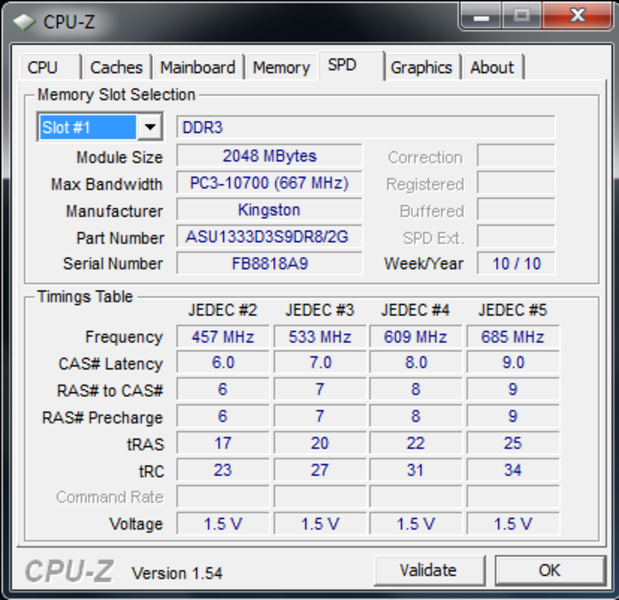Viewport: 619px width, 600px height.
Task: Minimize the CPU-Z window
Action: [481, 17]
